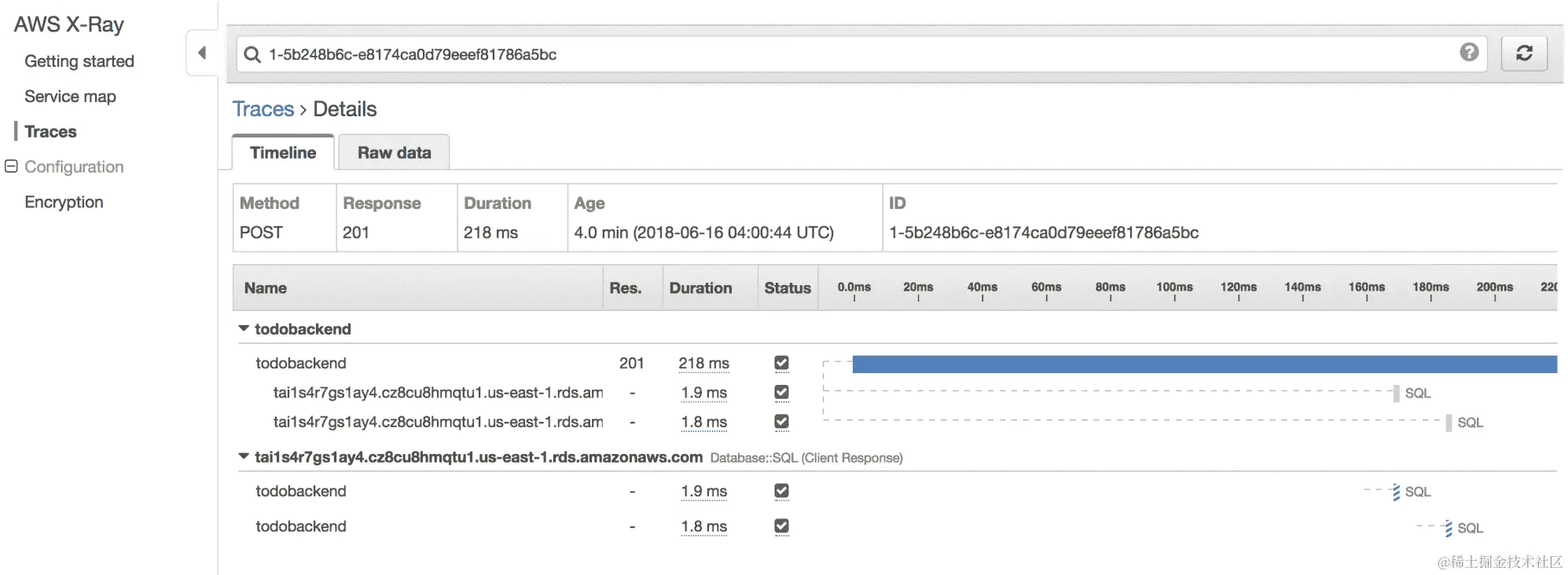Collapse the Configuration section minus icon
This screenshot has width=1568, height=575.
coord(11,166)
